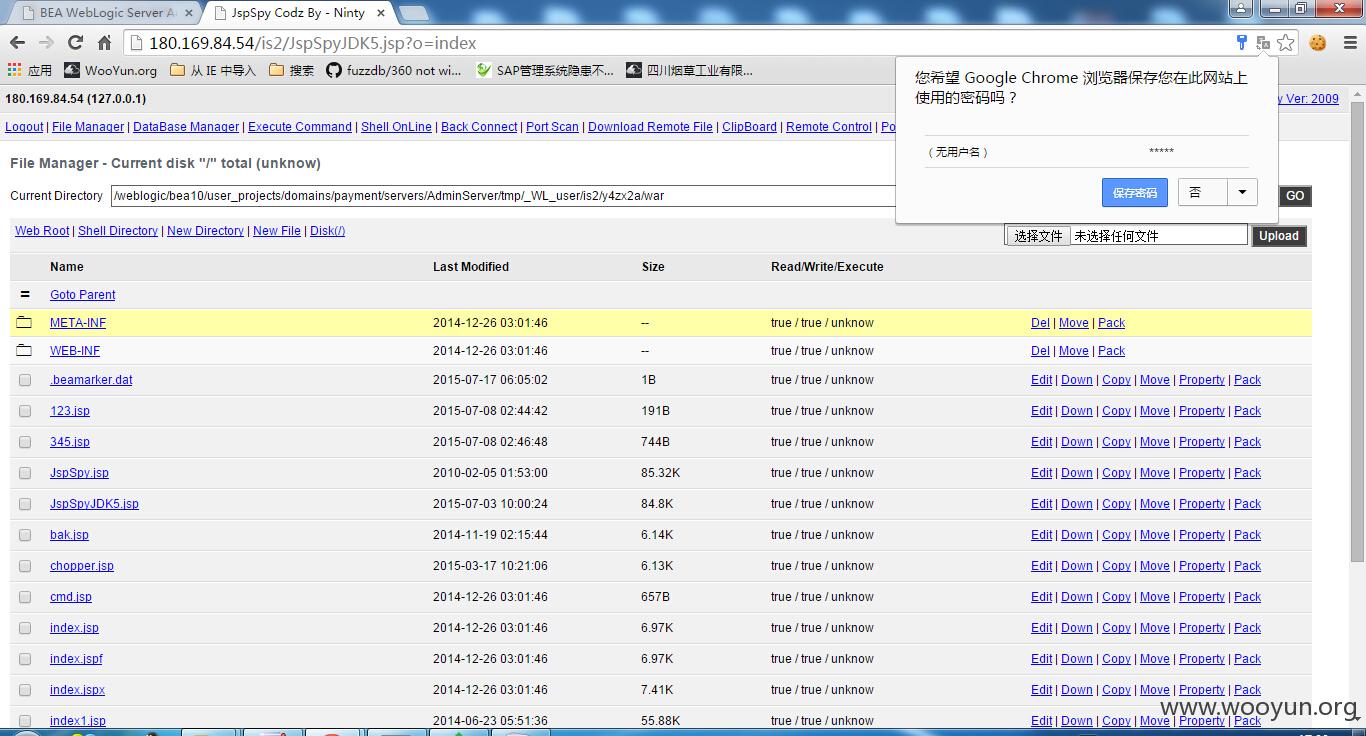1366x736 pixels.
Task: View Property of JspSpyJDK5.jsp
Action: [1202, 504]
